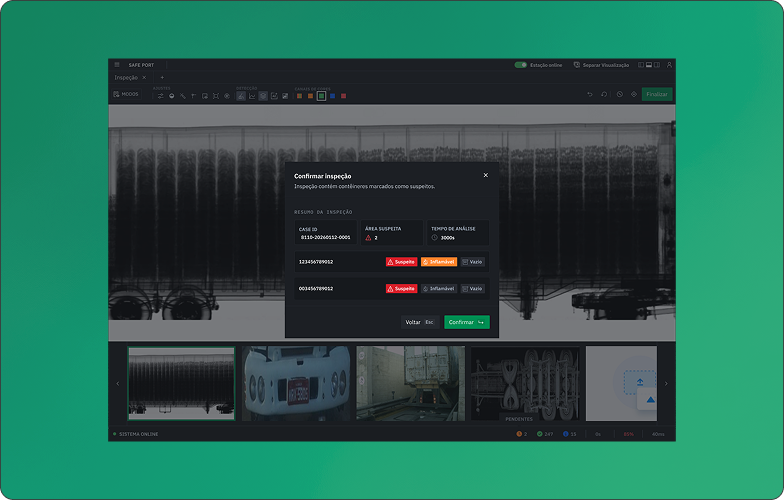Click Separar Visualização
The height and width of the screenshot is (500, 784).
pos(601,65)
